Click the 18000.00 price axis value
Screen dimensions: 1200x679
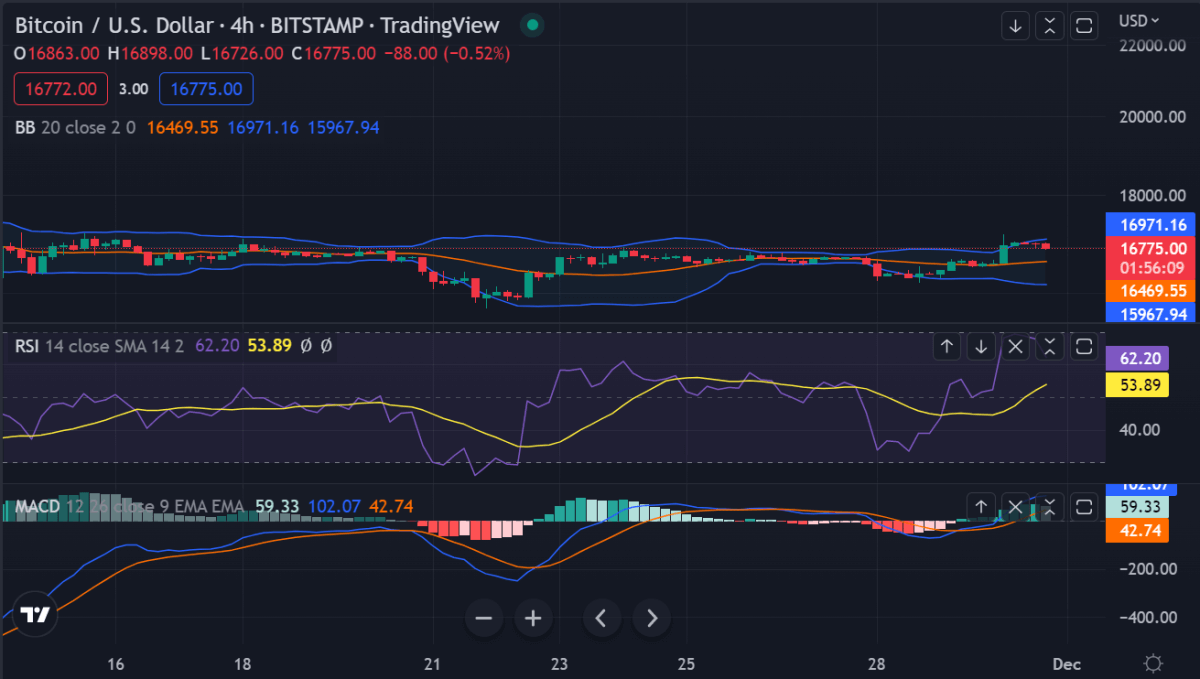pos(1153,197)
